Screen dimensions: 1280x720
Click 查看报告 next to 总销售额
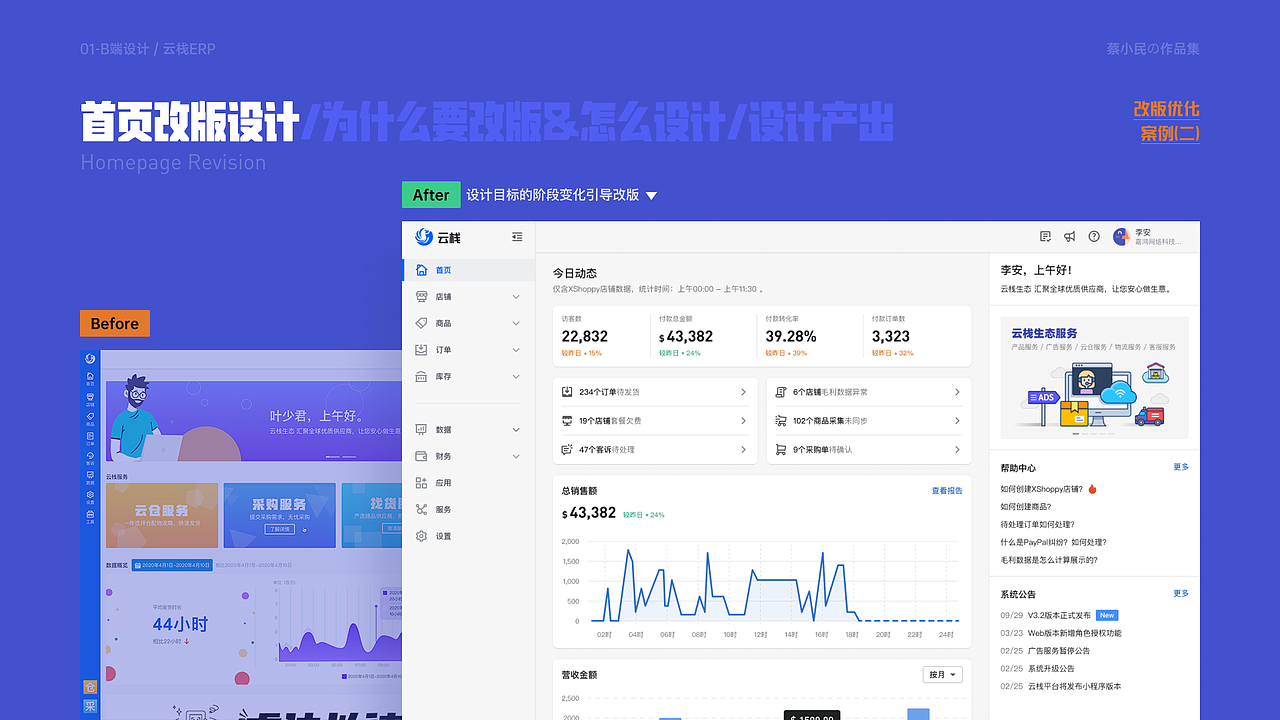(x=945, y=491)
